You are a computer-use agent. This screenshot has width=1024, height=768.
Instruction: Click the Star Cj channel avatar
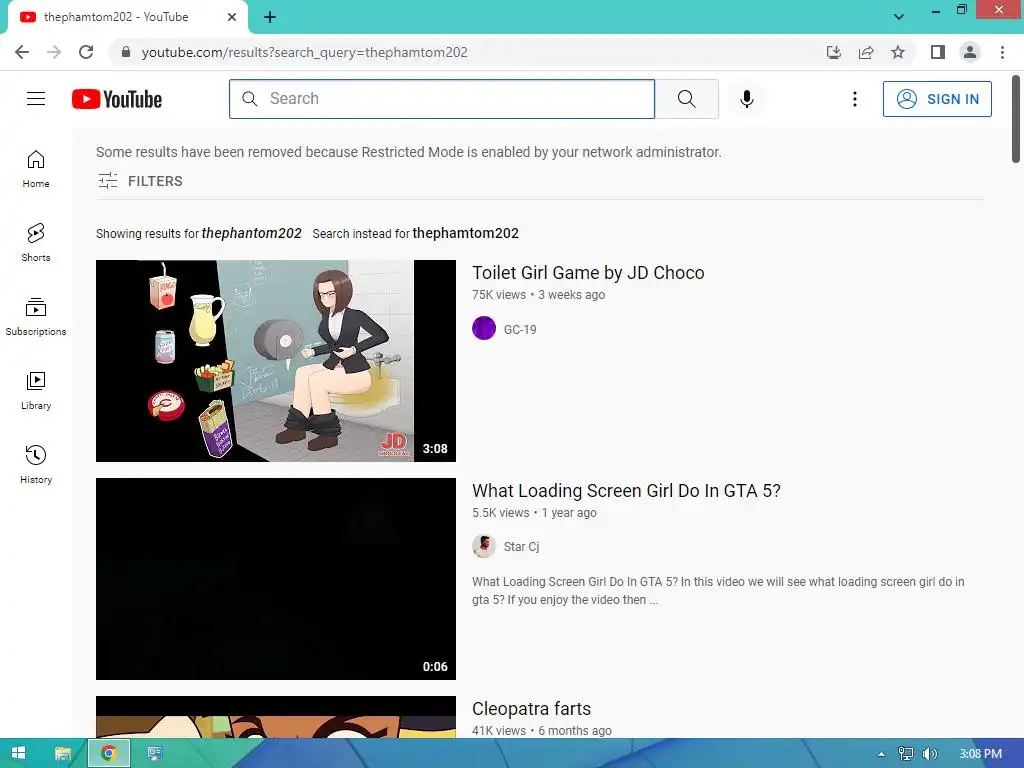click(484, 546)
